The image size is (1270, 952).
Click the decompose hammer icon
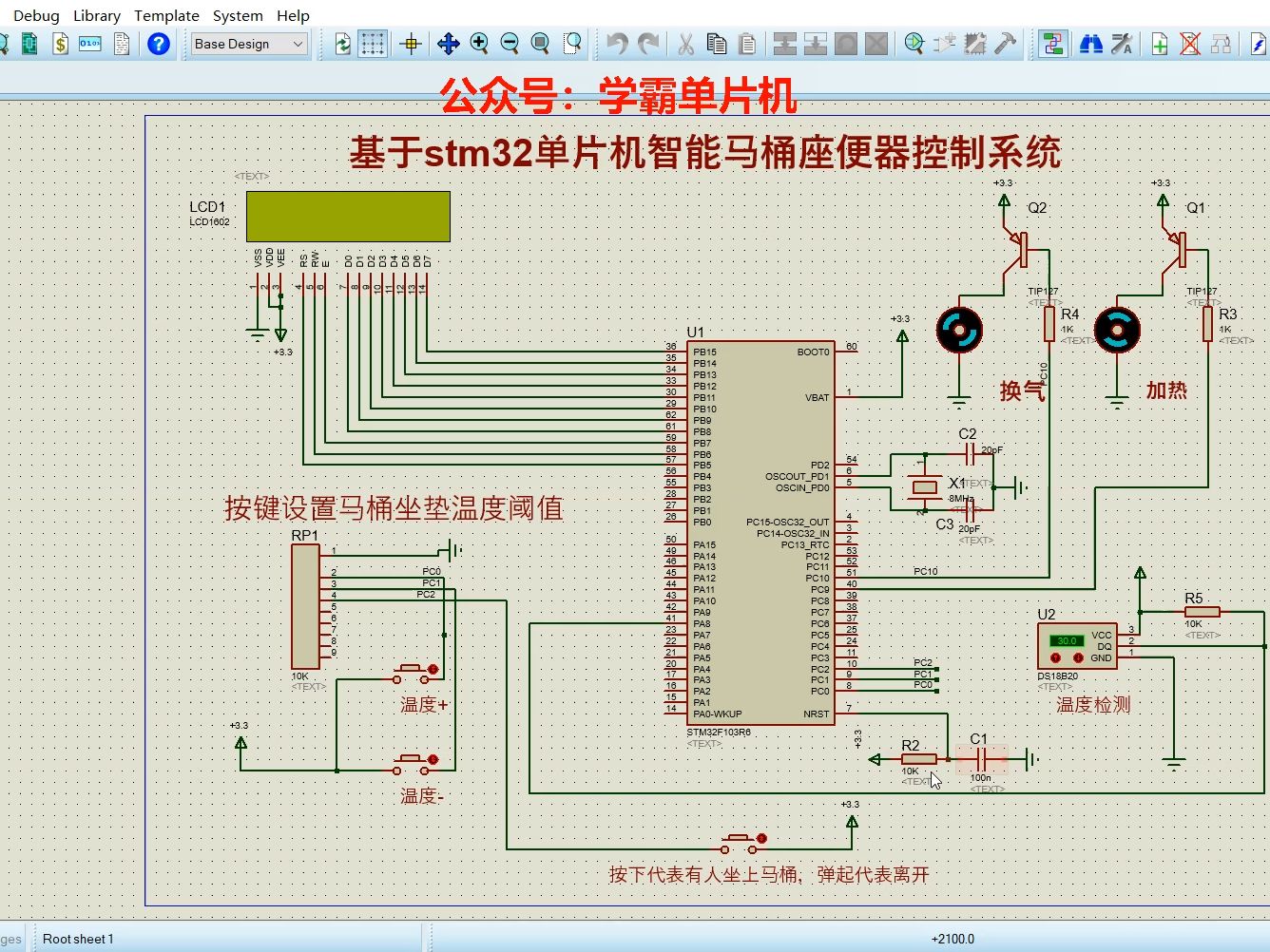click(1006, 44)
